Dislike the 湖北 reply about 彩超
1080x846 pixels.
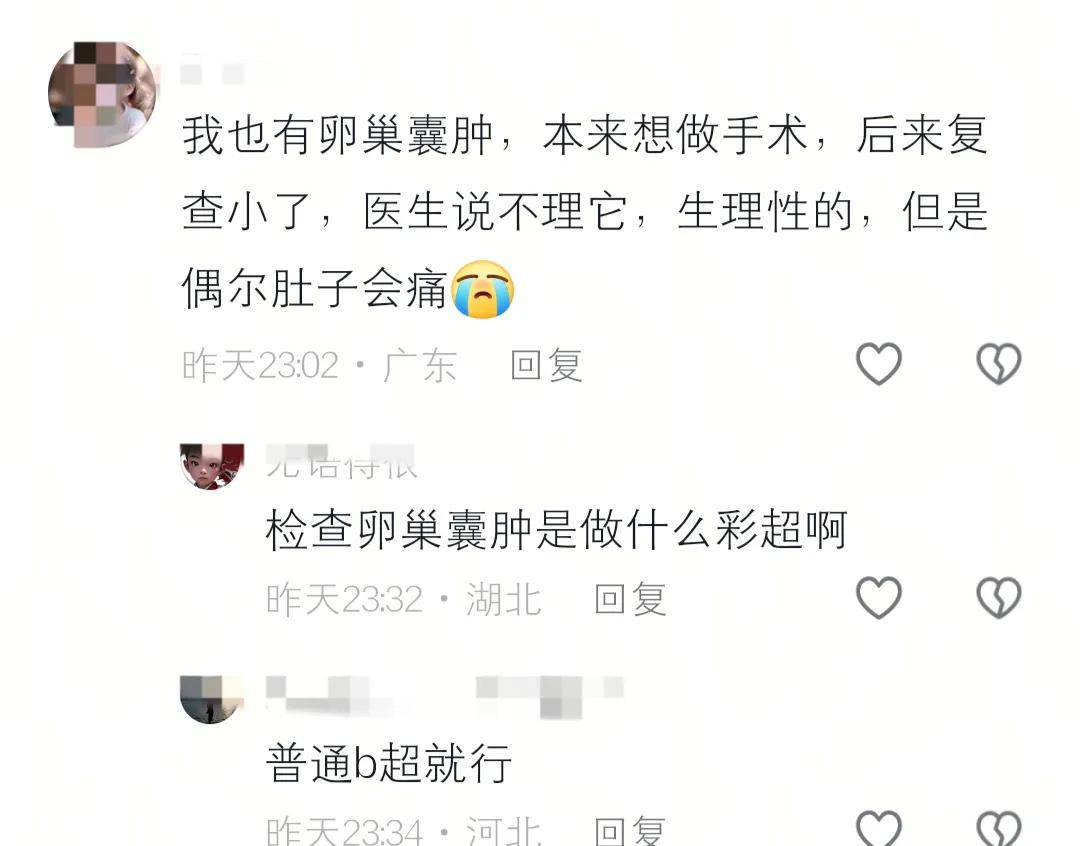pos(999,597)
